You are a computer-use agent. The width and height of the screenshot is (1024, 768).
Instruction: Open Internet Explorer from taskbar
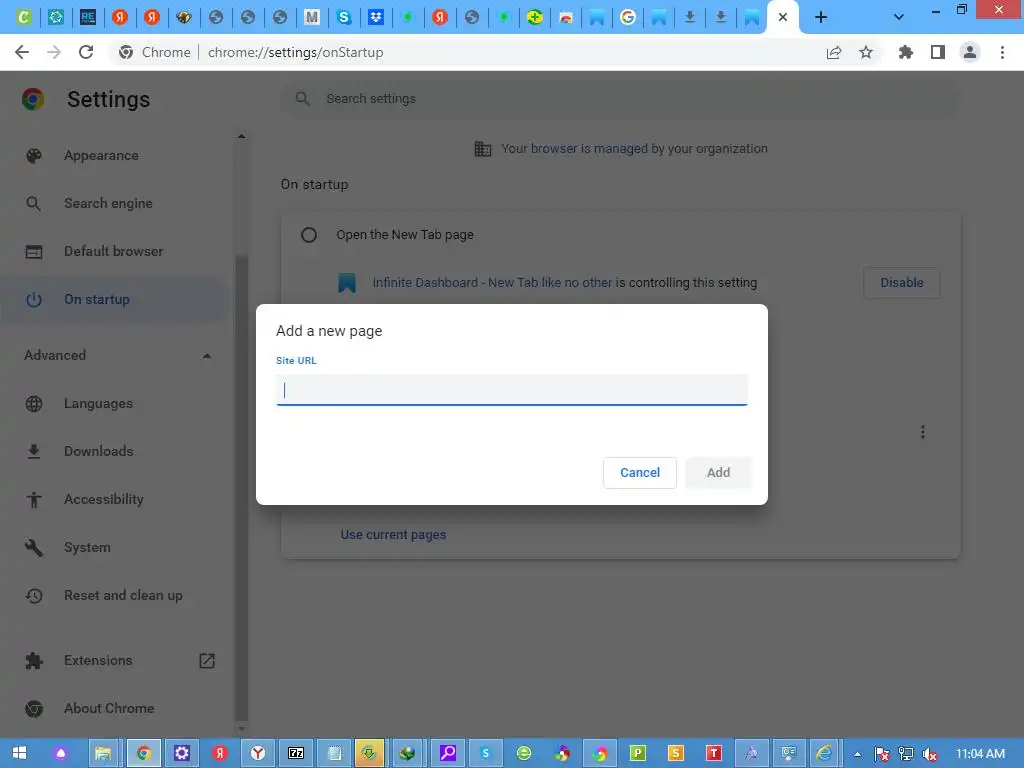point(825,754)
